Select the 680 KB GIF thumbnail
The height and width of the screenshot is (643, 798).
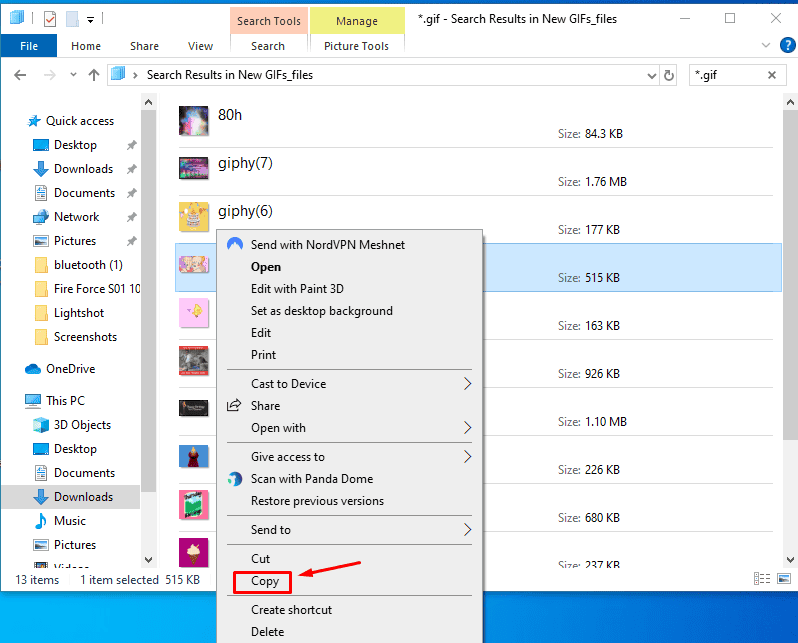[193, 504]
